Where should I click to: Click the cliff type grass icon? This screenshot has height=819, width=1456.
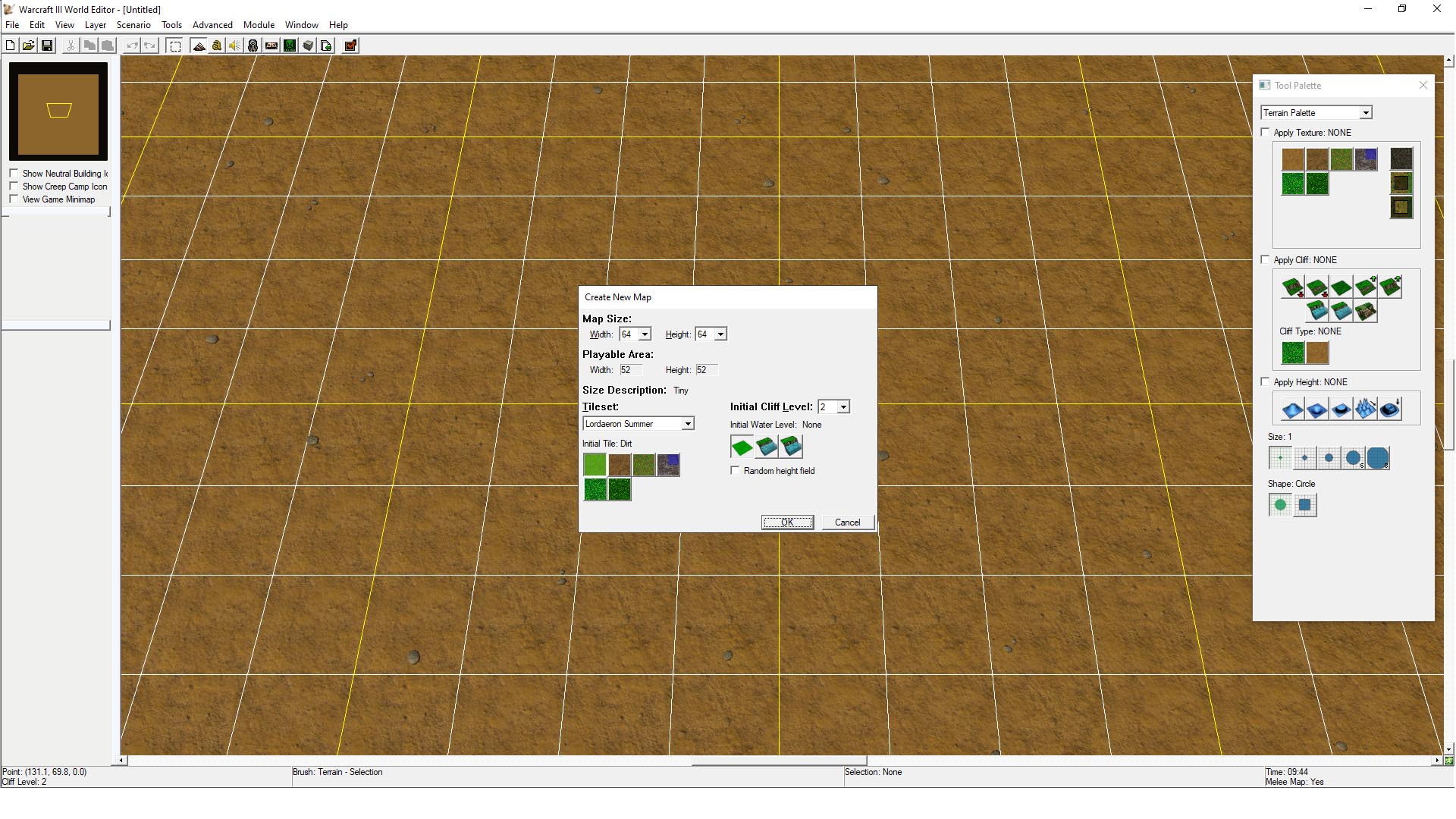point(1293,353)
